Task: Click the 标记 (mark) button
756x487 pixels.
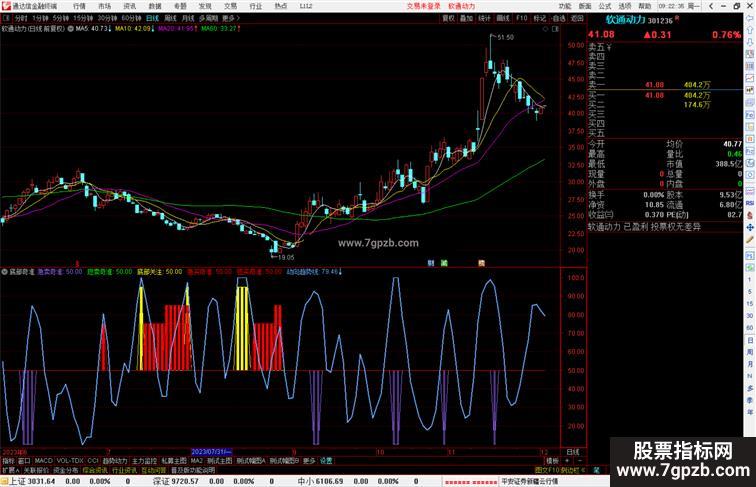Action: 540,18
